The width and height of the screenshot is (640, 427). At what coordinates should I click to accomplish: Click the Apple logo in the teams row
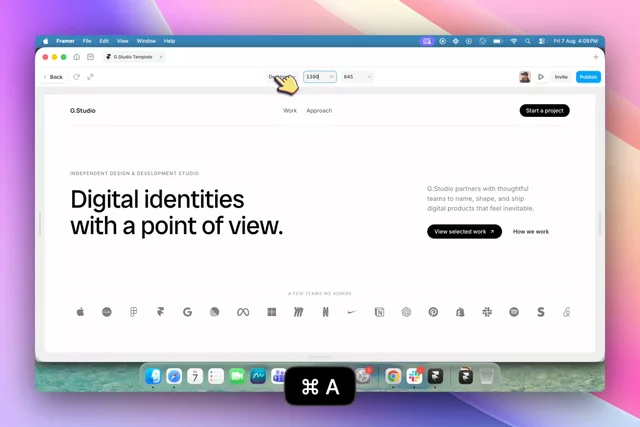[x=80, y=312]
